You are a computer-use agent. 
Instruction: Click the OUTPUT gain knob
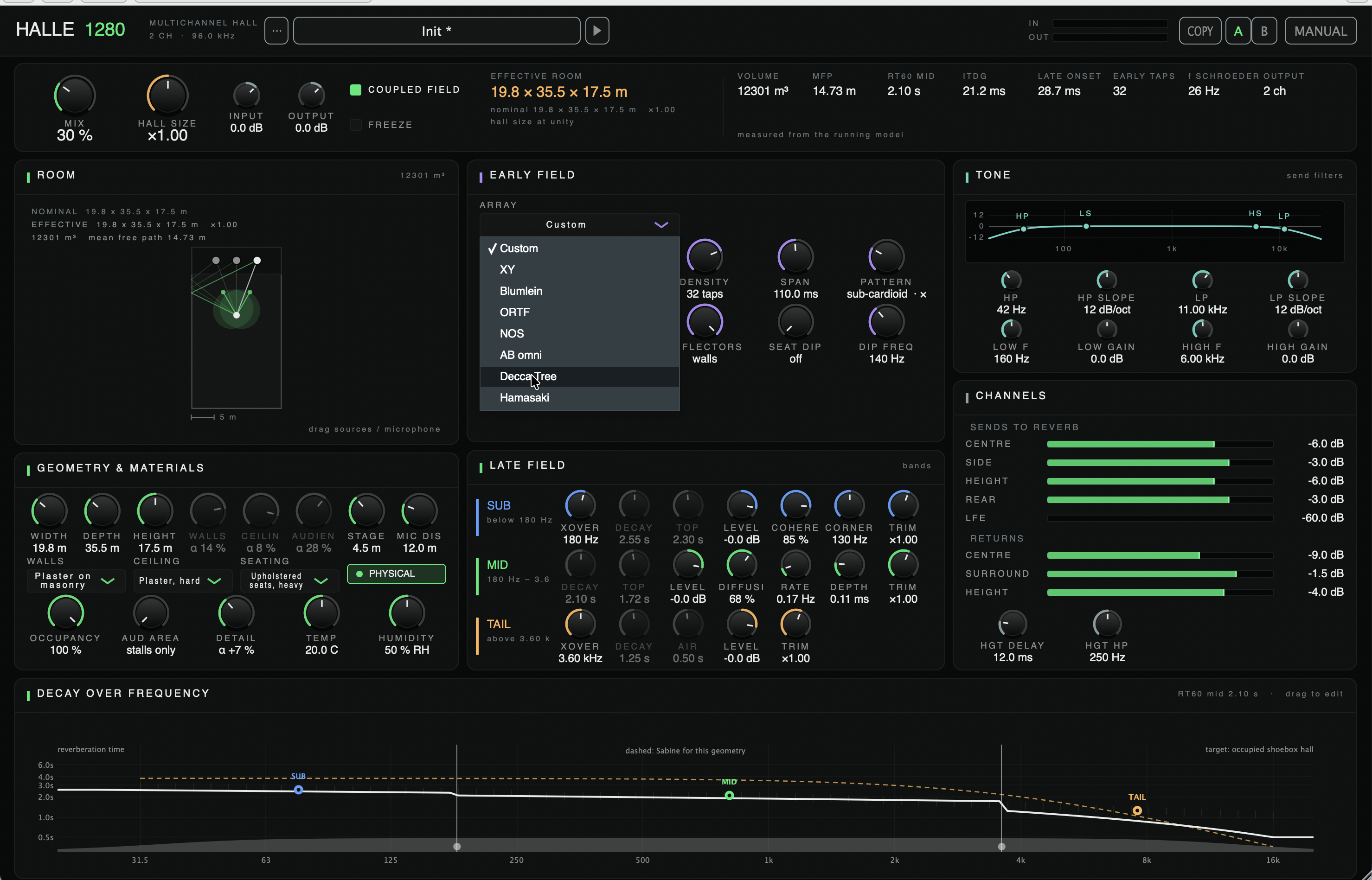tap(312, 95)
